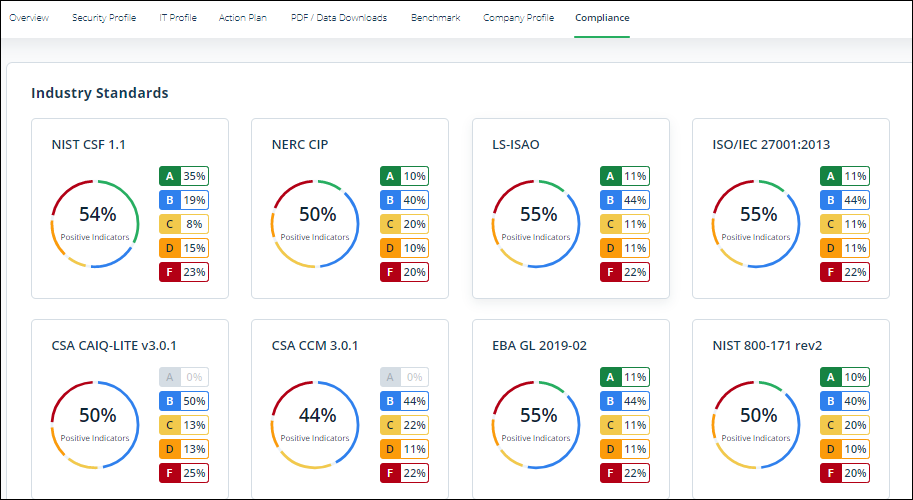Select the PDF / Data Downloads tab
The width and height of the screenshot is (913, 500).
(x=339, y=18)
